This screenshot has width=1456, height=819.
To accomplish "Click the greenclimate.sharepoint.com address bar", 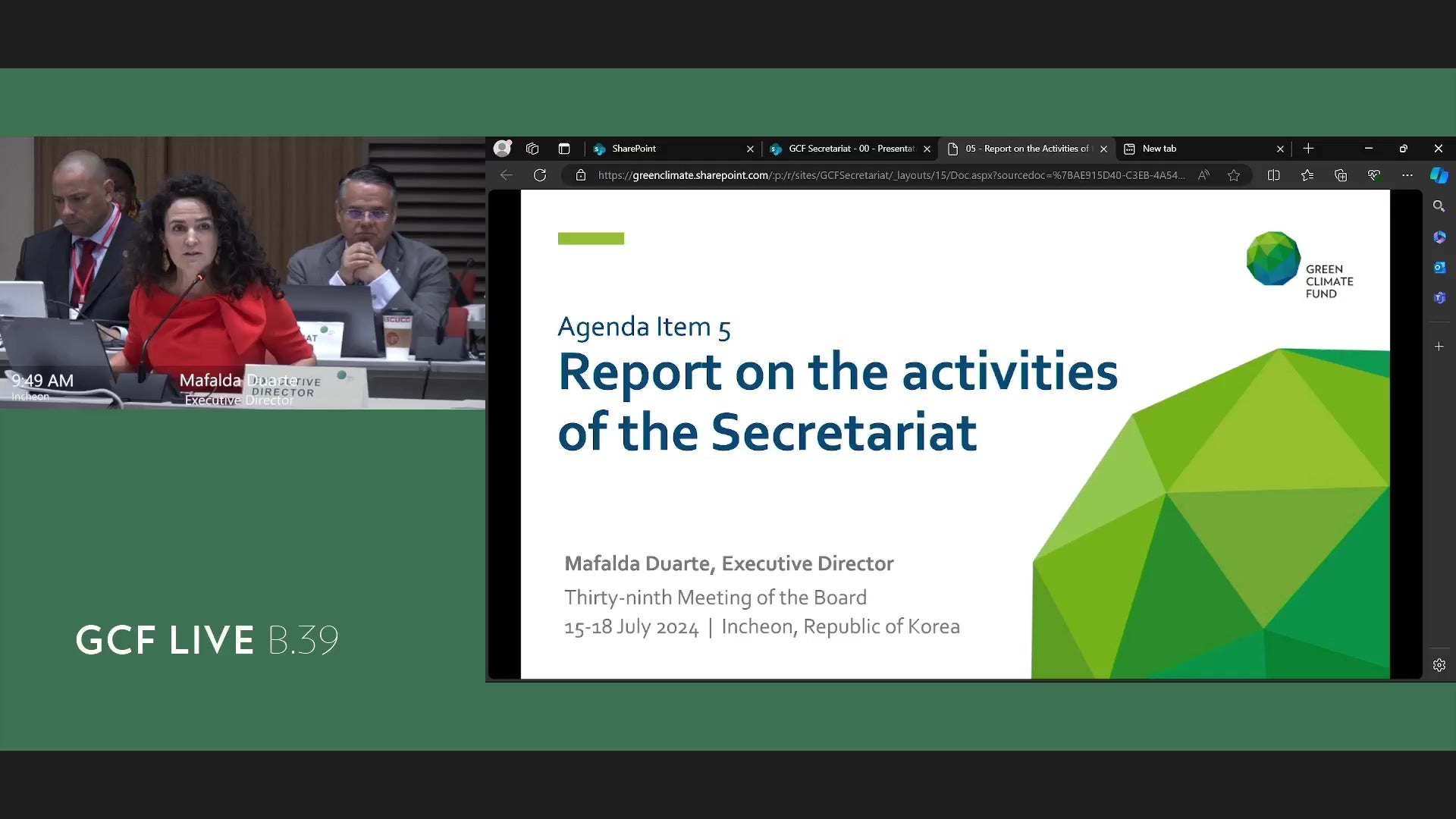I will coord(891,175).
